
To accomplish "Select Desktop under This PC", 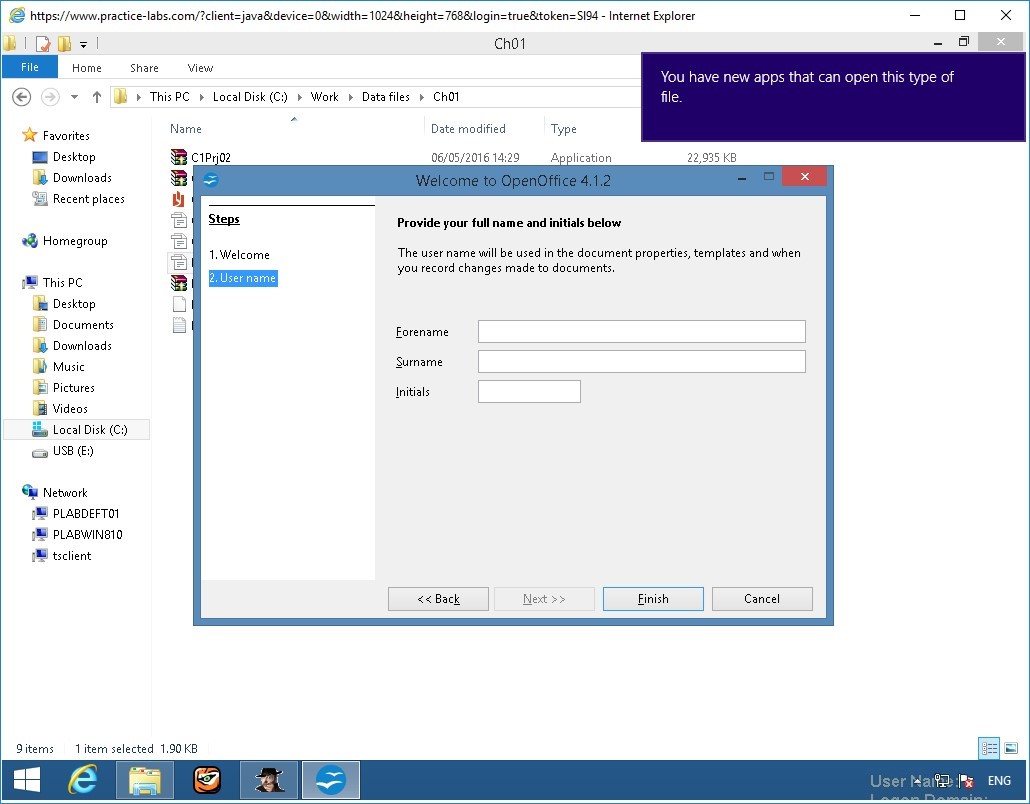I will click(74, 303).
